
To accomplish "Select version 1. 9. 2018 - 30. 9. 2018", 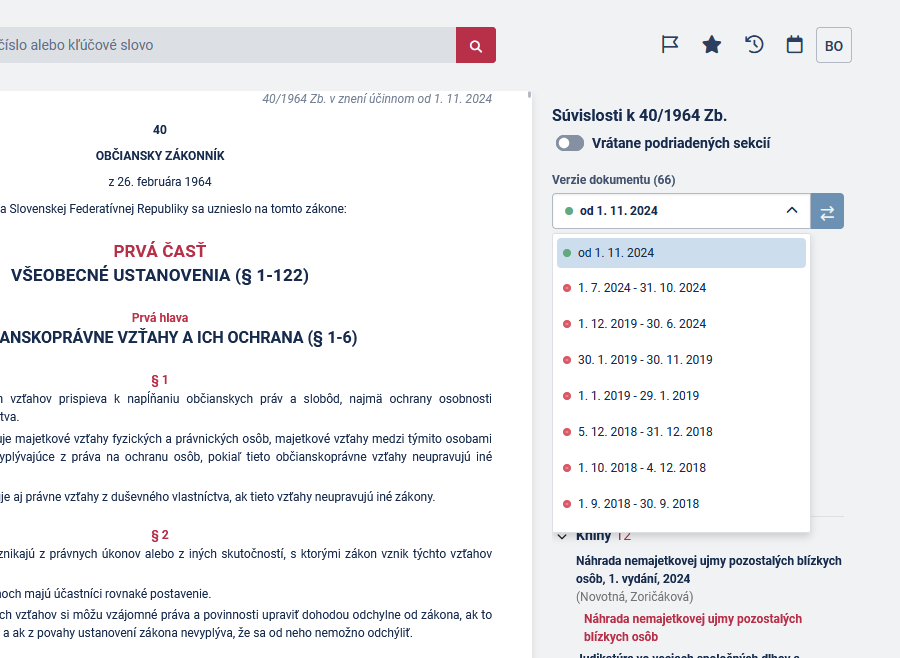I will pyautogui.click(x=681, y=504).
